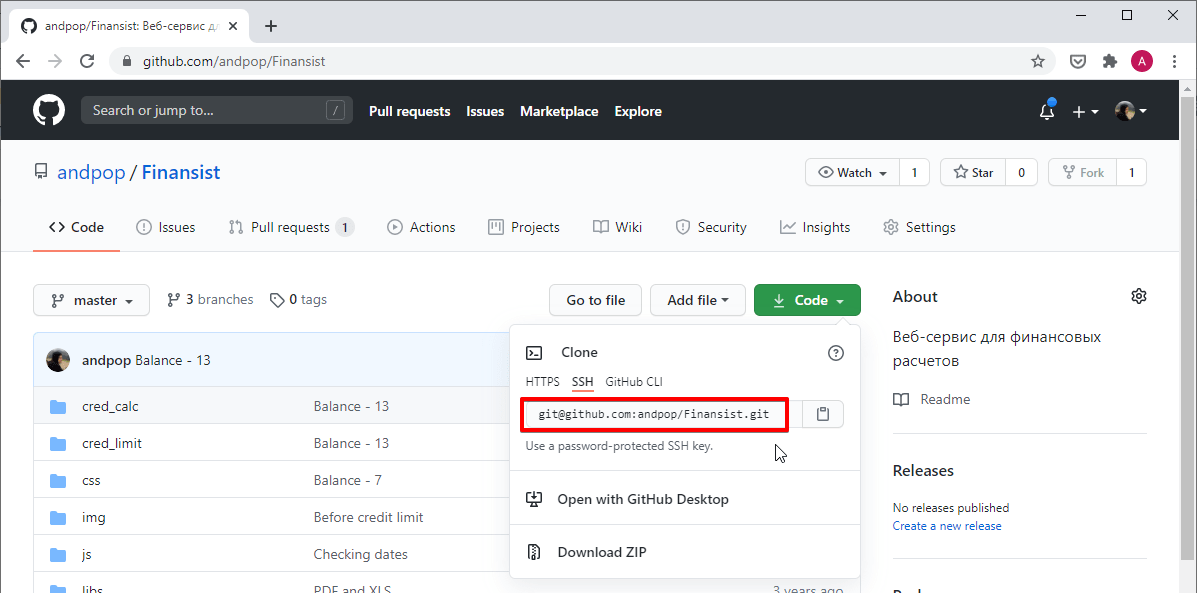Screen dimensions: 1197x593
Task: Click the js folder icon
Action: click(x=58, y=555)
